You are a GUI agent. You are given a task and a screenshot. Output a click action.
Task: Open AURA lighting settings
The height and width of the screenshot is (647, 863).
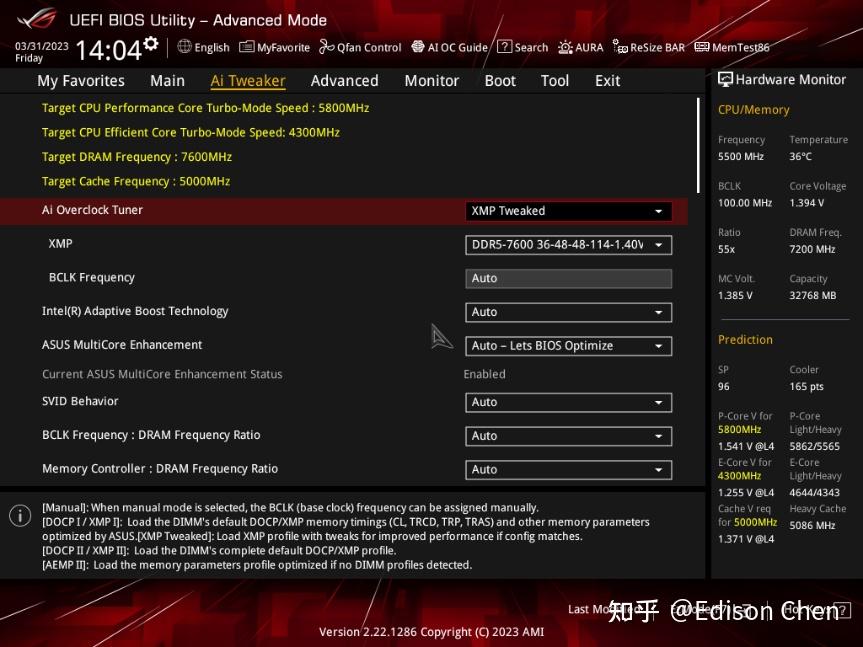coord(580,47)
